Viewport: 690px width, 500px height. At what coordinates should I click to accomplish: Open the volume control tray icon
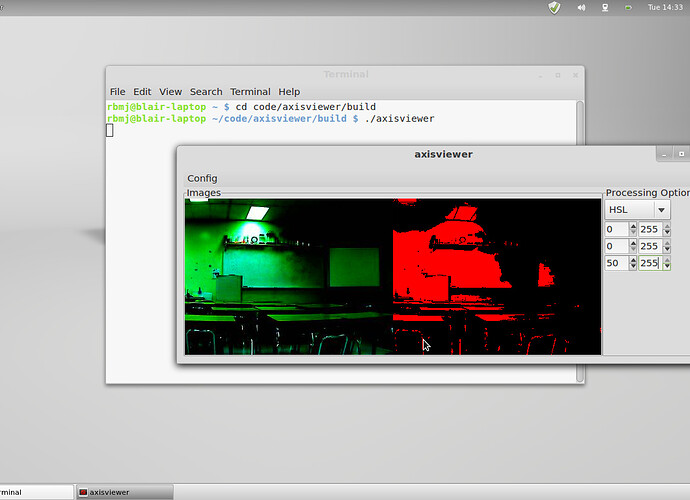tap(581, 7)
